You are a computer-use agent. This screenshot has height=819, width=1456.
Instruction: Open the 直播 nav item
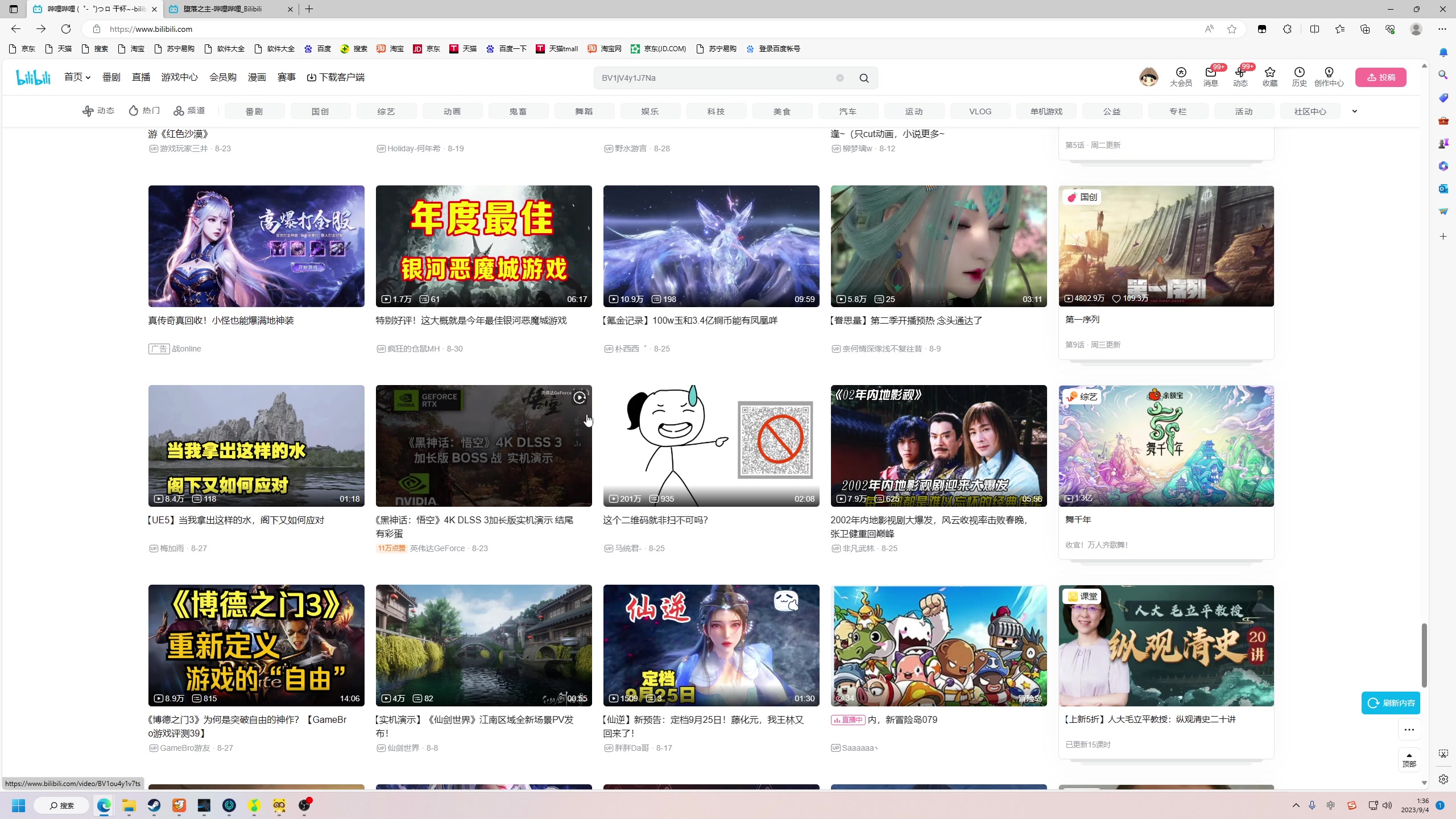pos(141,77)
